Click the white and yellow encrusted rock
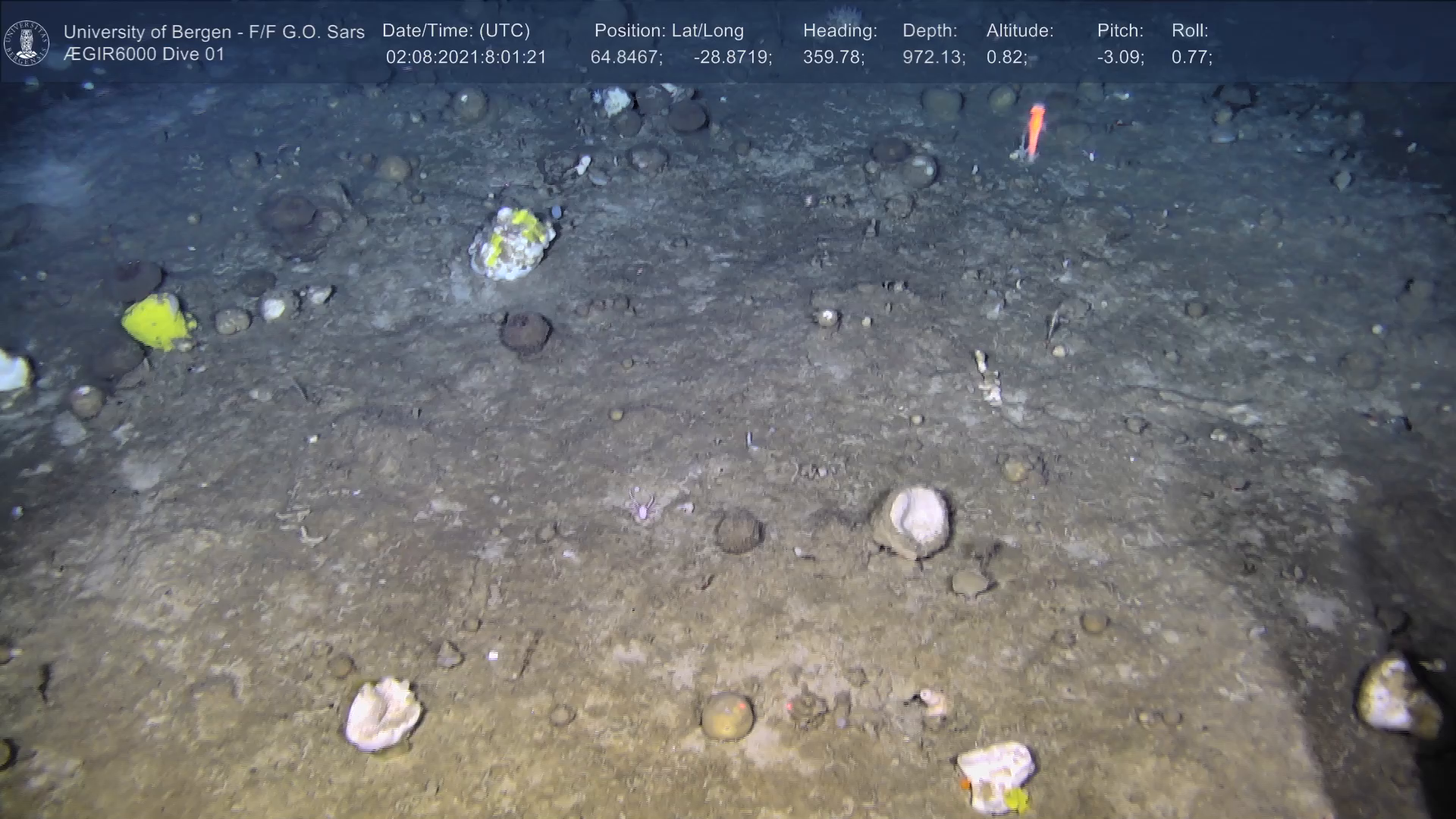This screenshot has width=1456, height=819. pyautogui.click(x=512, y=243)
